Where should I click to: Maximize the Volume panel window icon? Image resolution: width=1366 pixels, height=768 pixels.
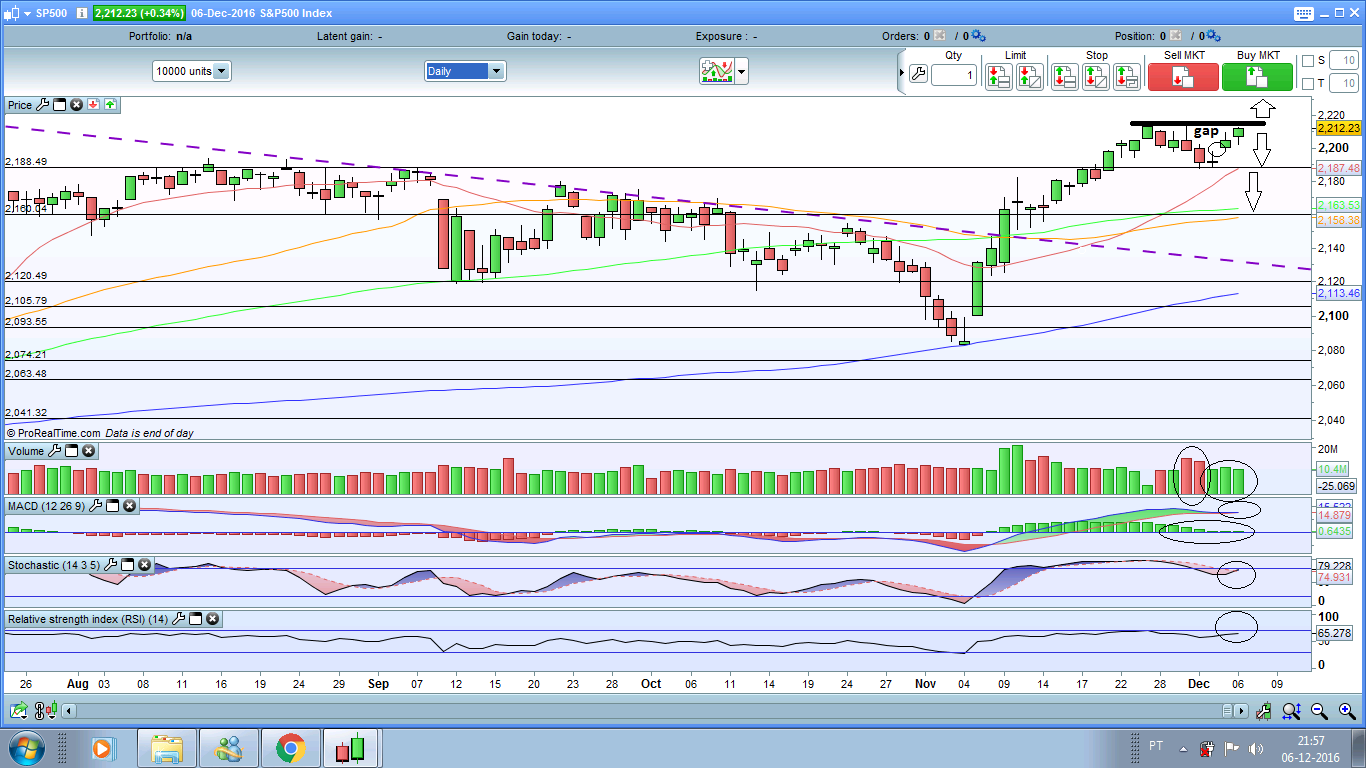coord(72,451)
